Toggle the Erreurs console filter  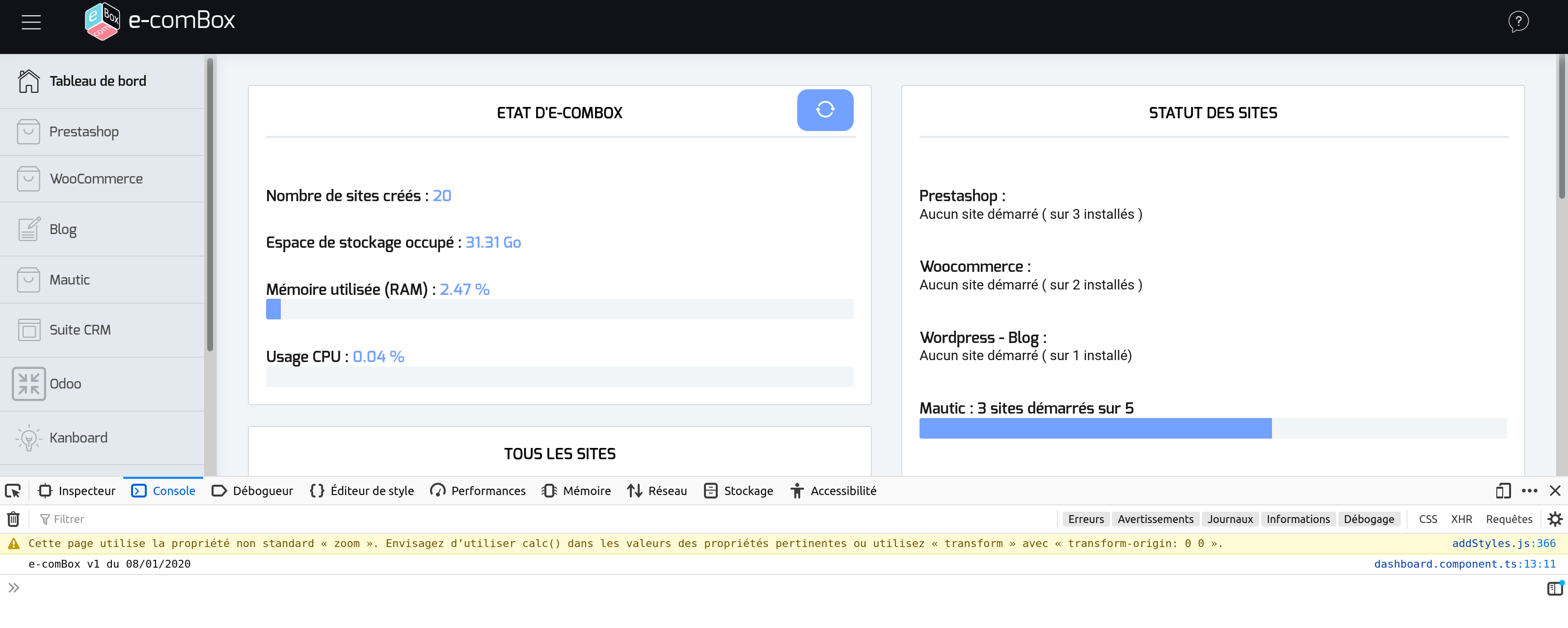[x=1085, y=519]
